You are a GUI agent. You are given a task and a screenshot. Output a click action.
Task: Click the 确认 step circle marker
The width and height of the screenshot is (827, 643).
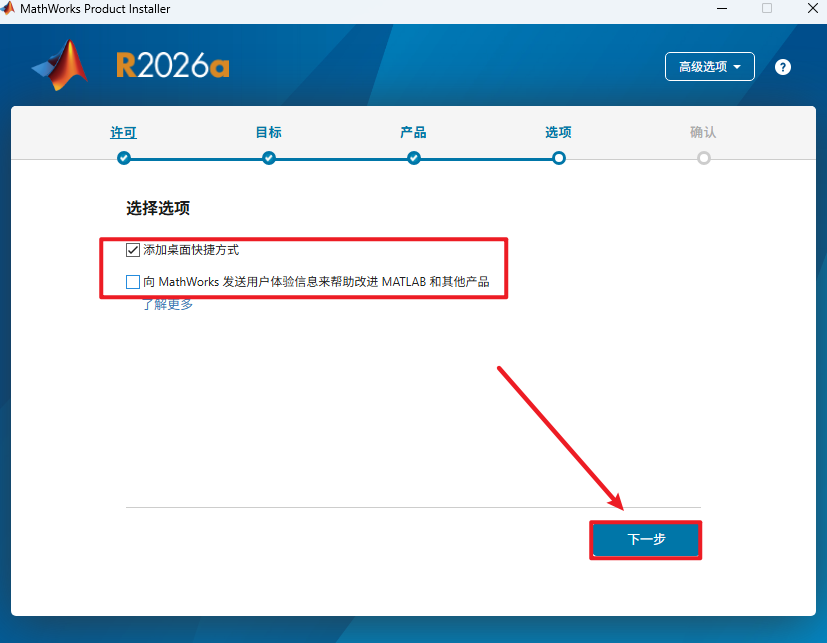pyautogui.click(x=704, y=158)
